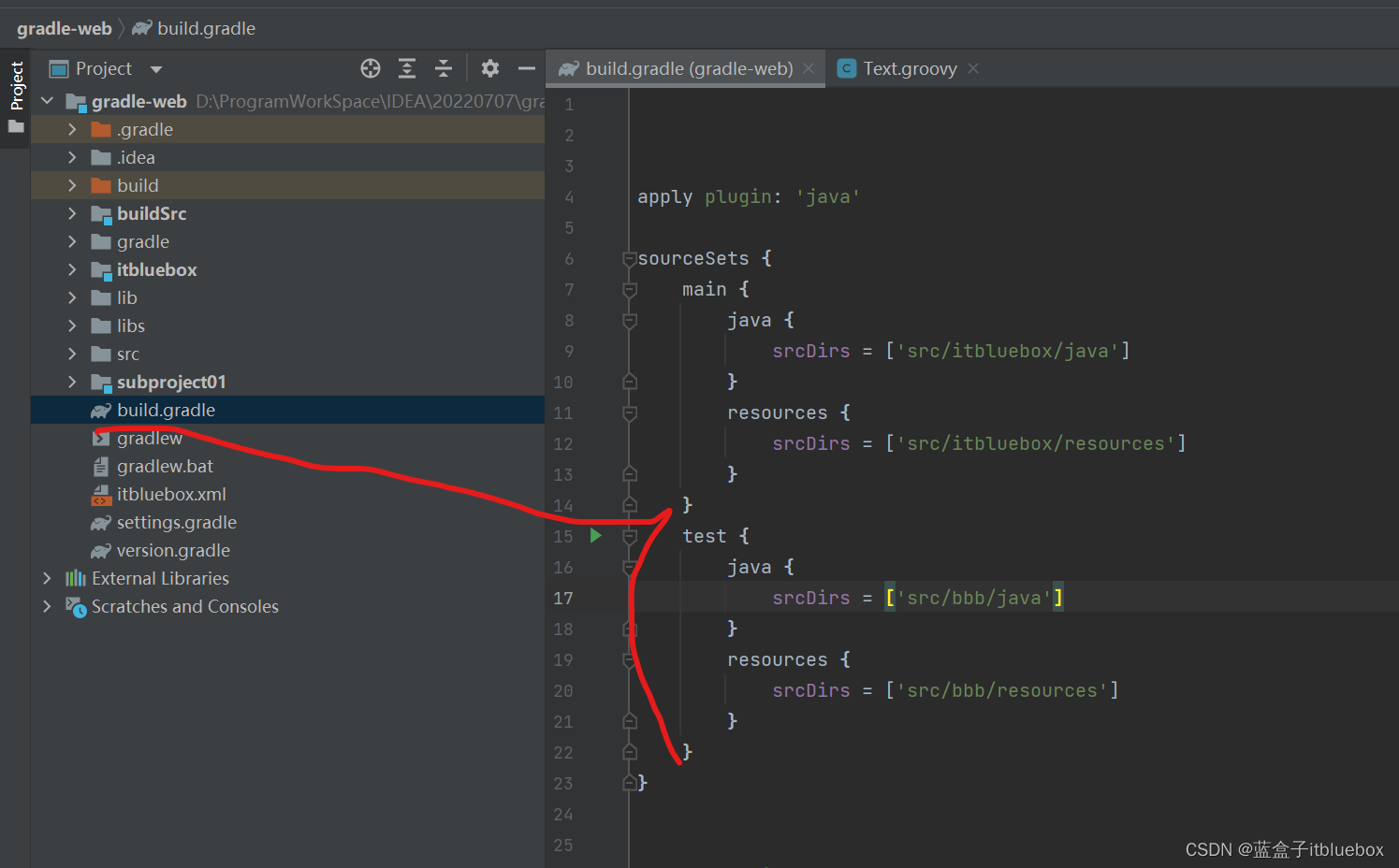This screenshot has height=868, width=1399.
Task: Click the green run gutter icon at test
Action: (x=595, y=536)
